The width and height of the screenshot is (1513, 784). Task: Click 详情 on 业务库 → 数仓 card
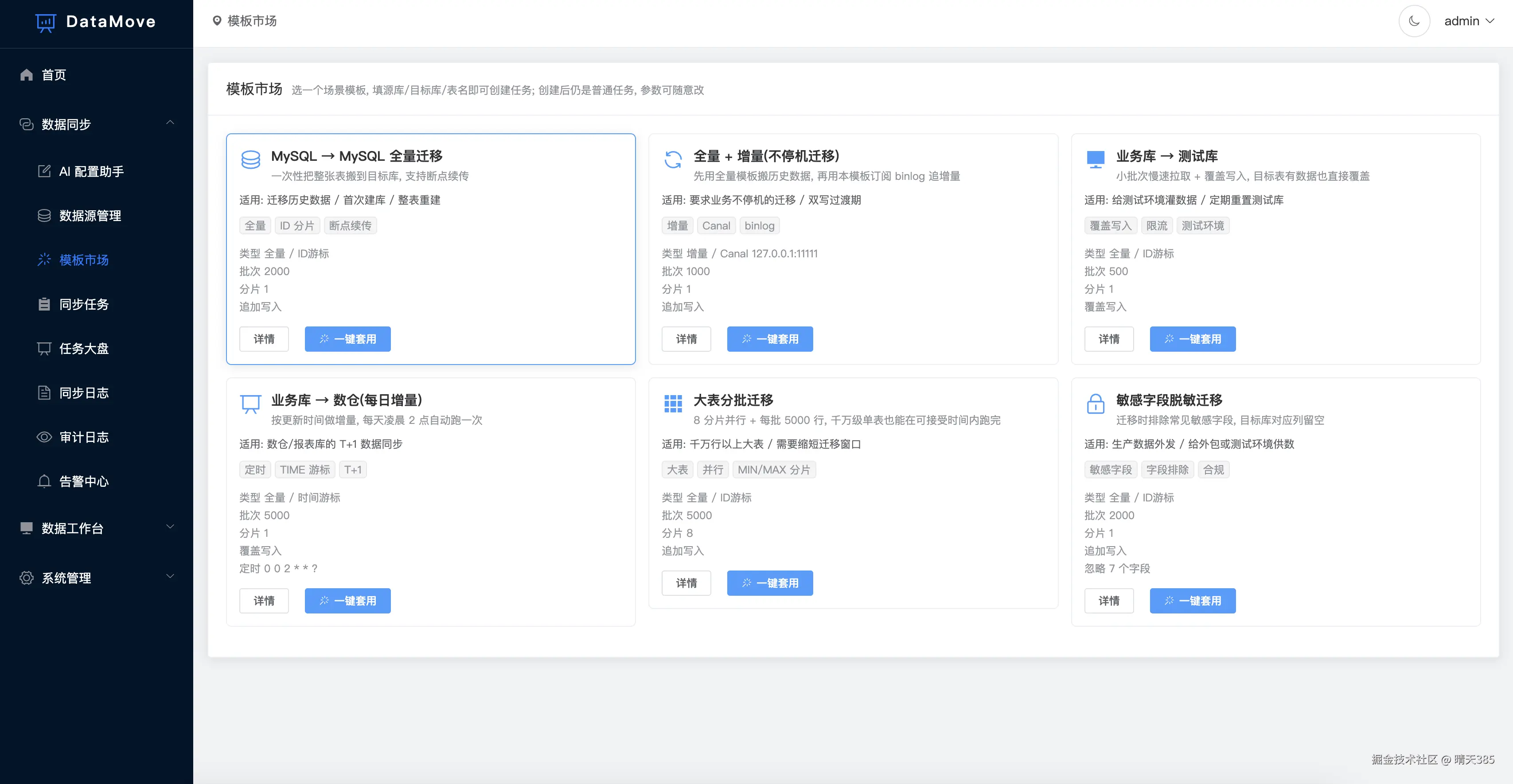pyautogui.click(x=264, y=601)
